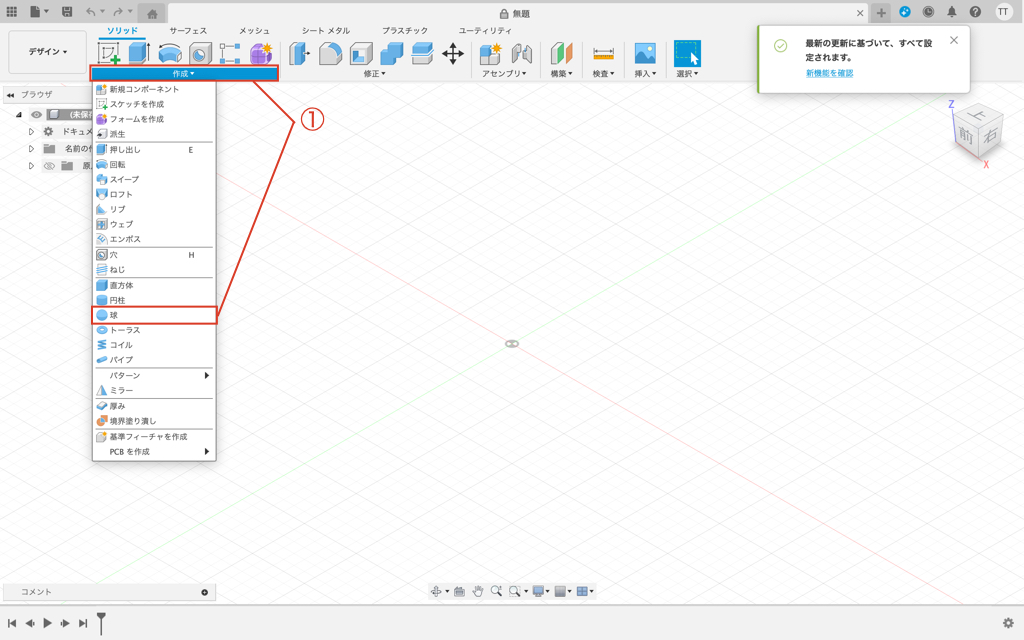Click the 上 face of the ViewCube
Viewport: 1024px width, 640px height.
tap(978, 116)
